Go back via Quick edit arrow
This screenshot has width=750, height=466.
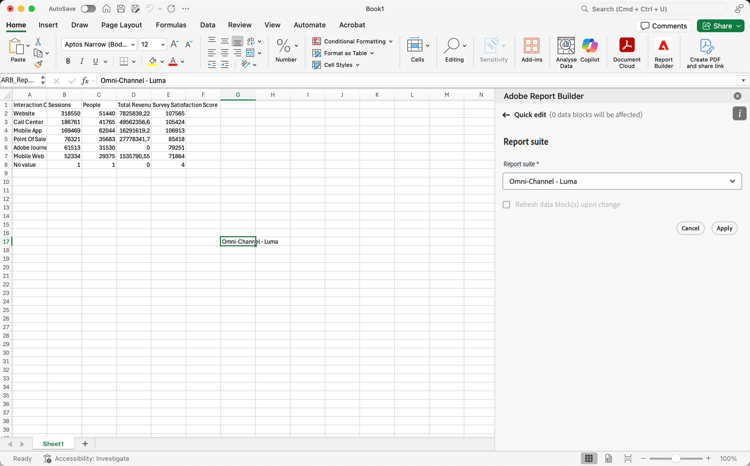coord(506,115)
